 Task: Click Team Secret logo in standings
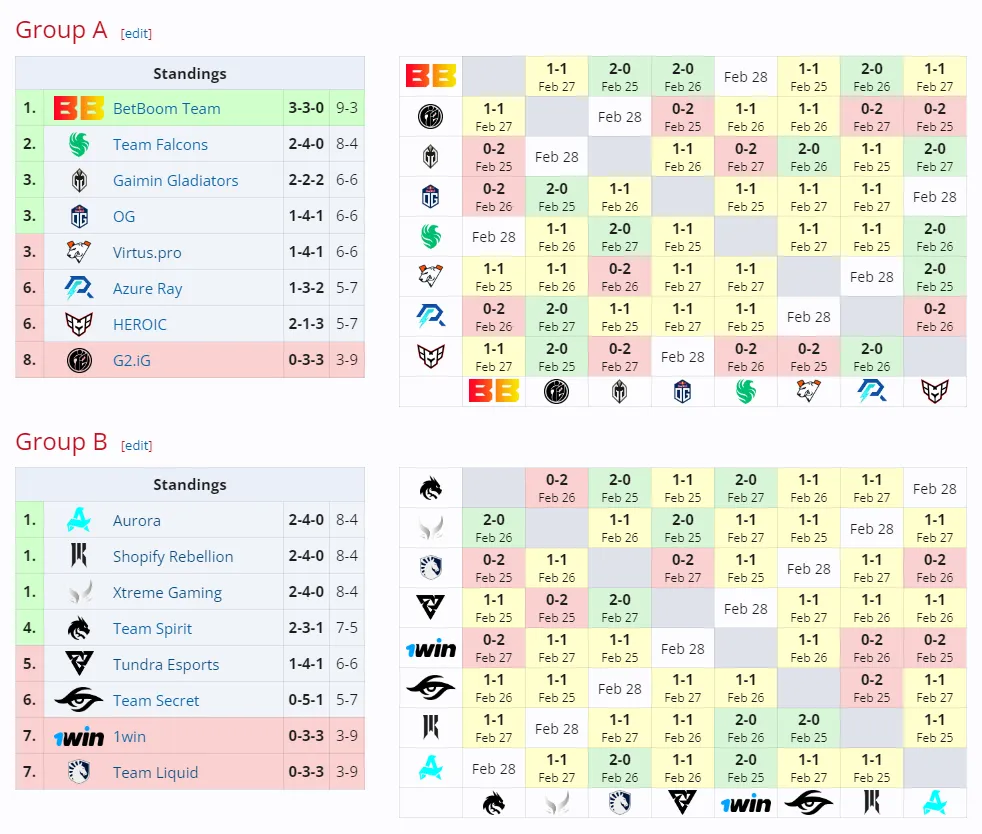point(79,700)
